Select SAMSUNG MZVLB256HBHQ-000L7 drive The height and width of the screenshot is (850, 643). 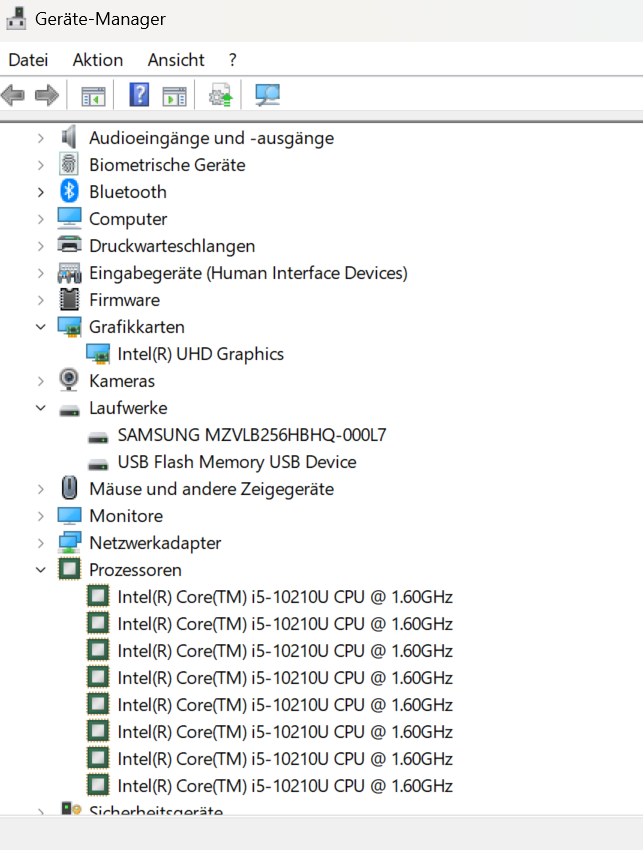coord(252,435)
